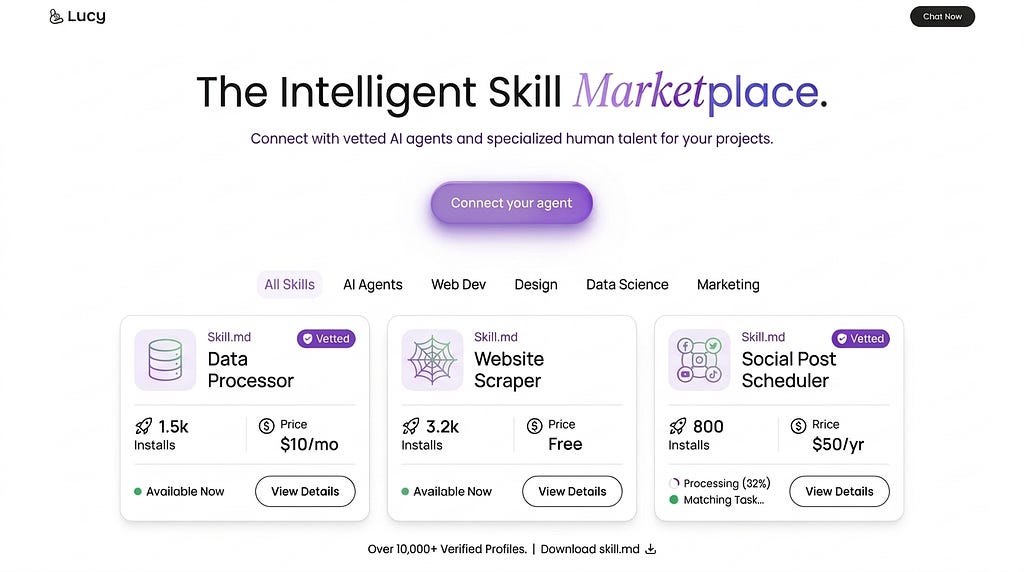This screenshot has width=1024, height=572.
Task: Click the rocket icon next to 800 installs
Action: [678, 426]
